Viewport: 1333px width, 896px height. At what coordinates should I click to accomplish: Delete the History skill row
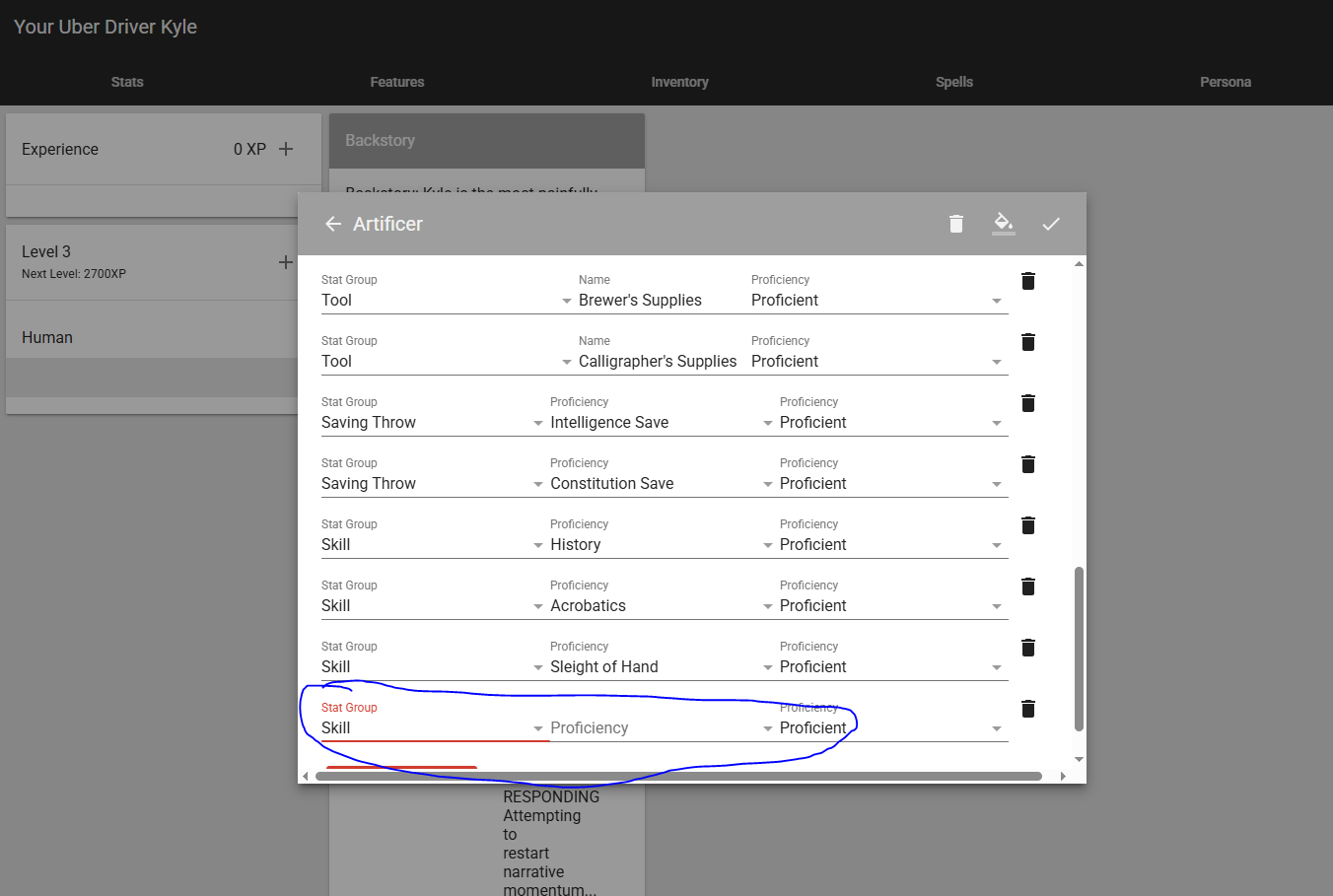(1028, 525)
